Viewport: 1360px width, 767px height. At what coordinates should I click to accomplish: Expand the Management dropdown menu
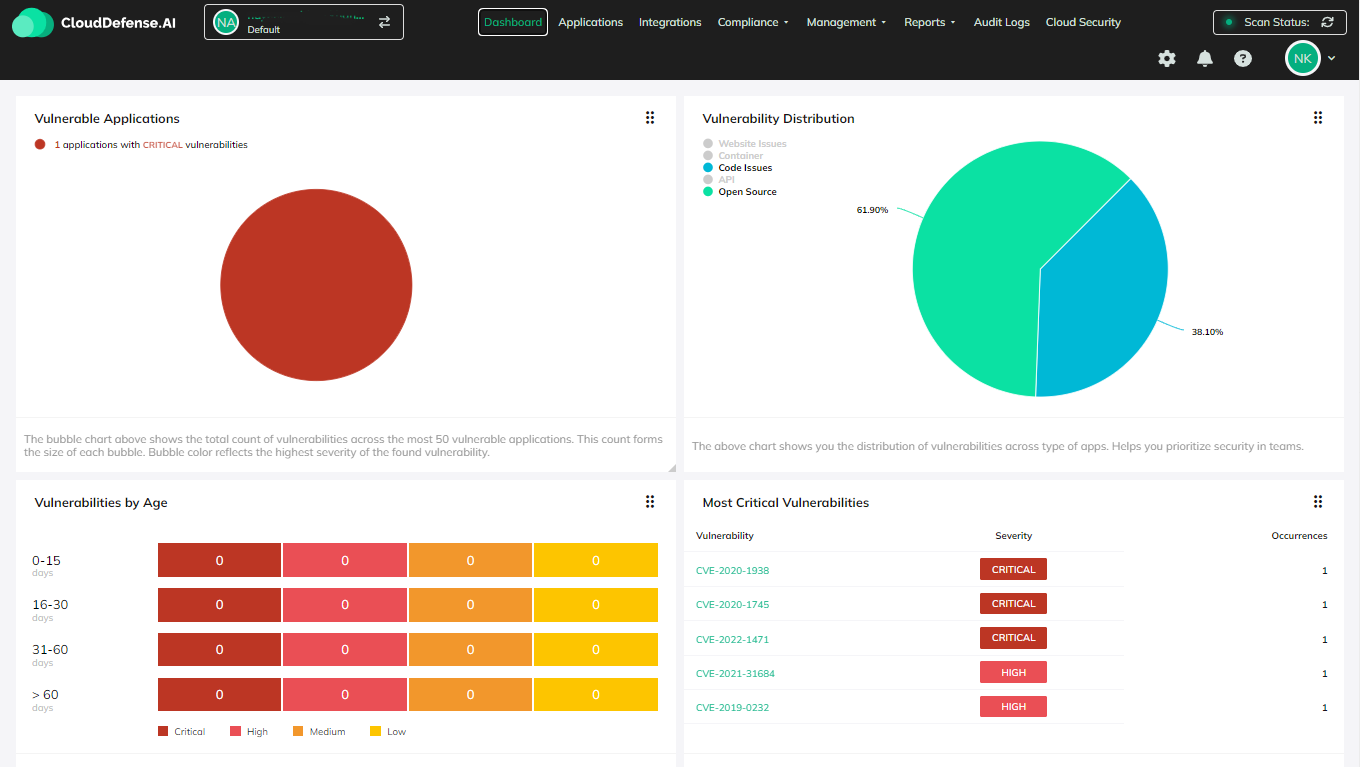click(846, 22)
